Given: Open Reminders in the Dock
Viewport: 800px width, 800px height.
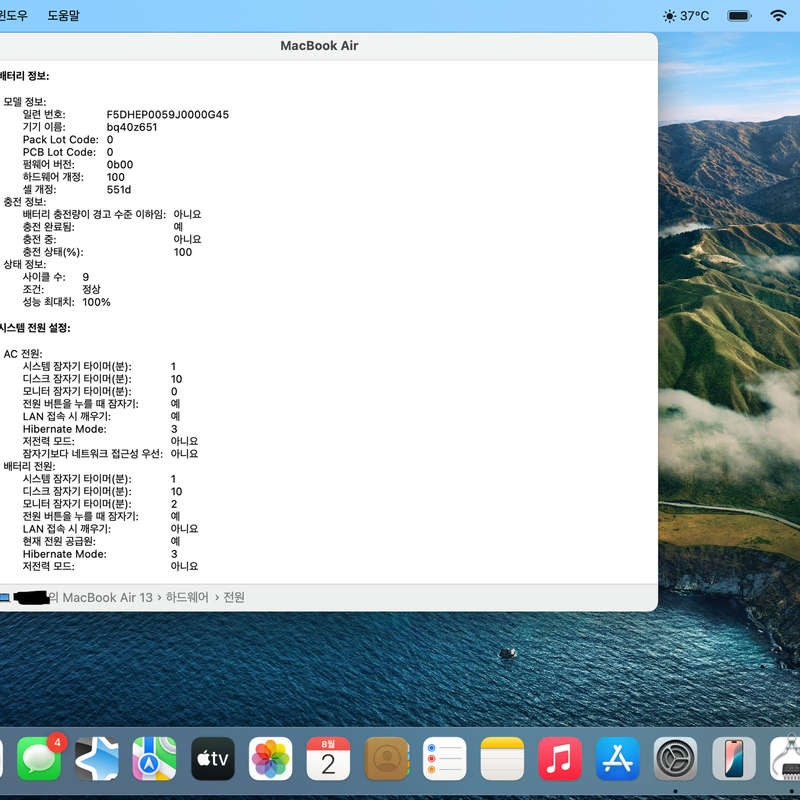Looking at the screenshot, I should [444, 759].
